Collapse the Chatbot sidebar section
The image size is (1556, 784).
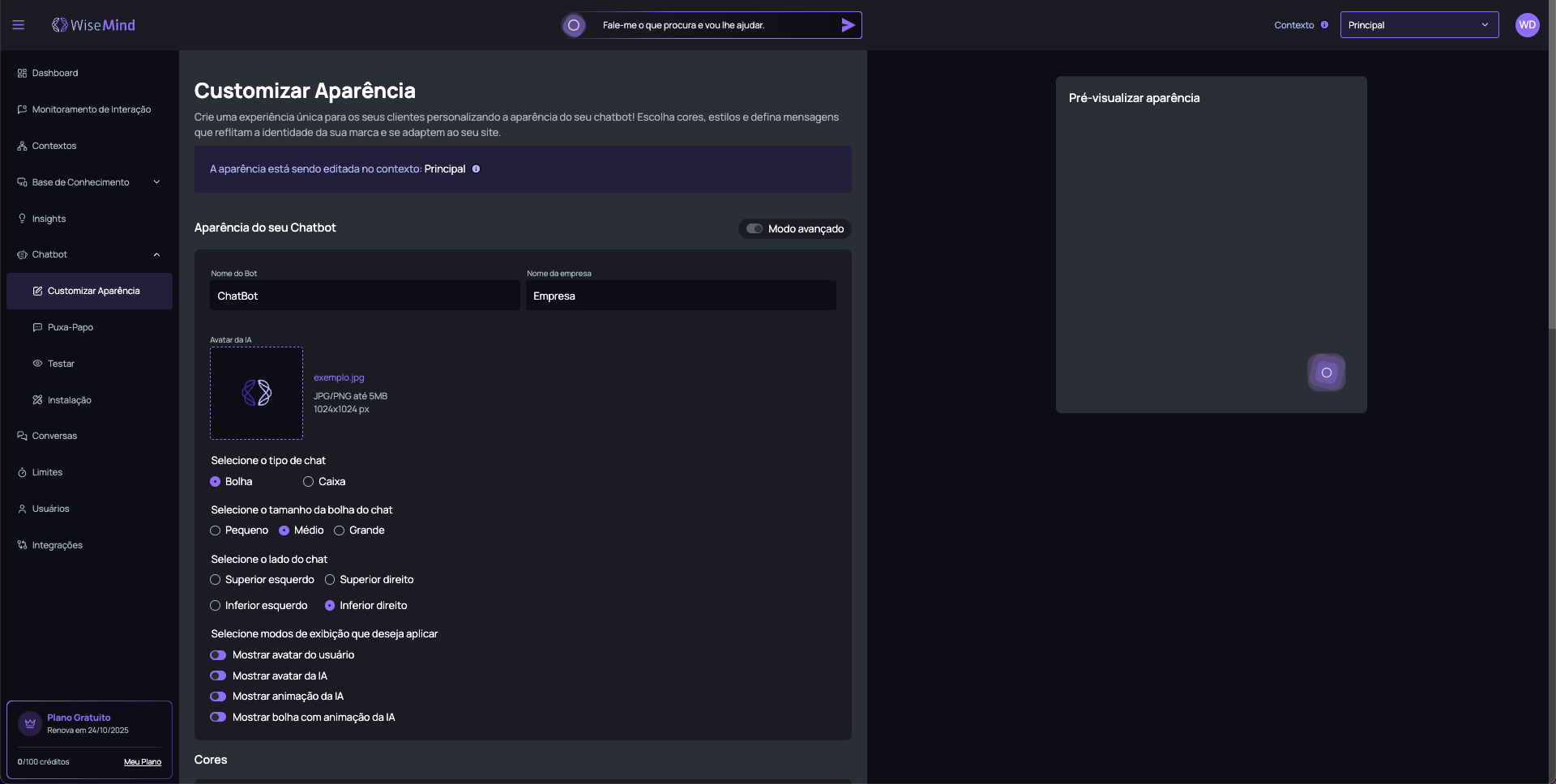(x=156, y=255)
